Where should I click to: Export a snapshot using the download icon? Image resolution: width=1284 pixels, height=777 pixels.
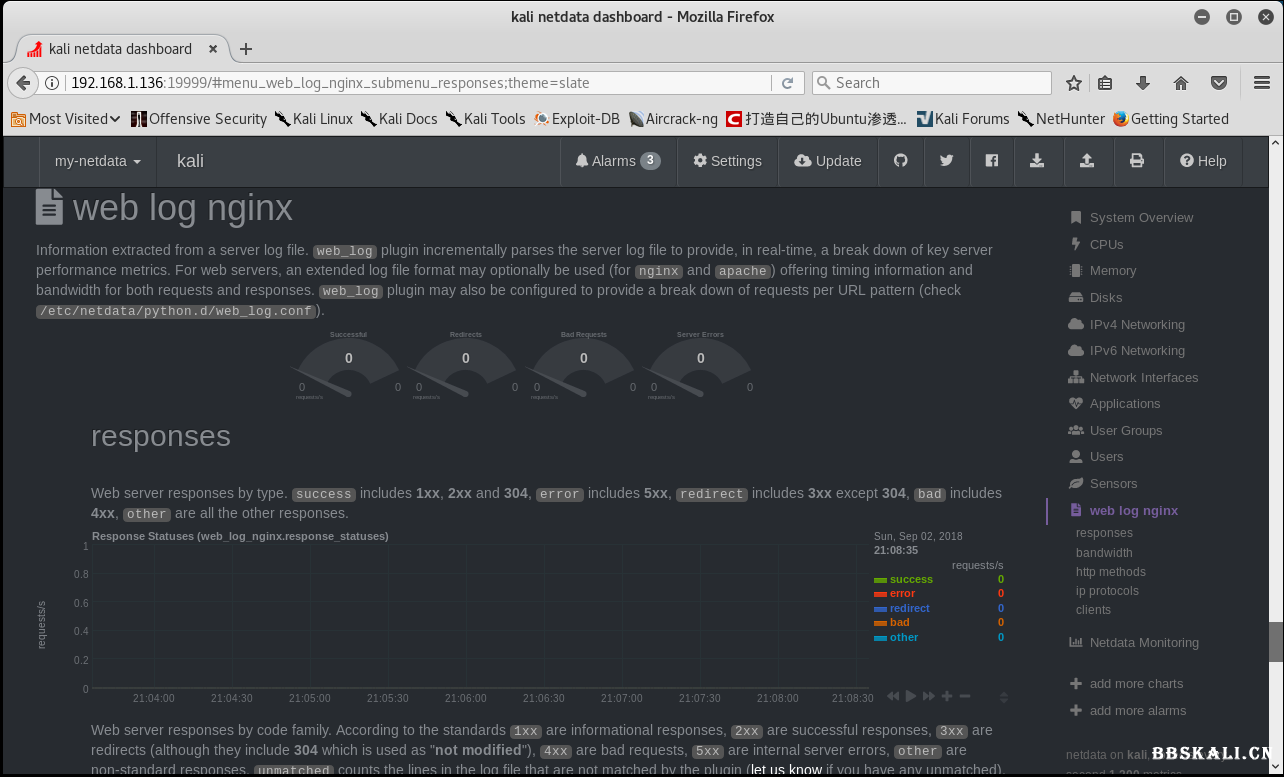tap(1038, 161)
